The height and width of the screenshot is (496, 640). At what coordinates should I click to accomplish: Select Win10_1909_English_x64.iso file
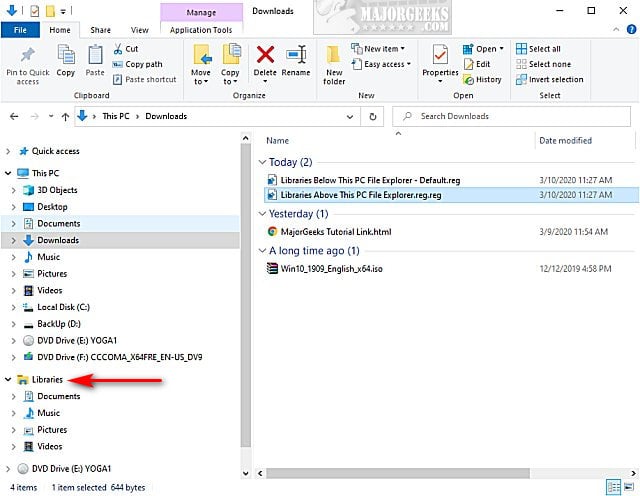pos(331,269)
